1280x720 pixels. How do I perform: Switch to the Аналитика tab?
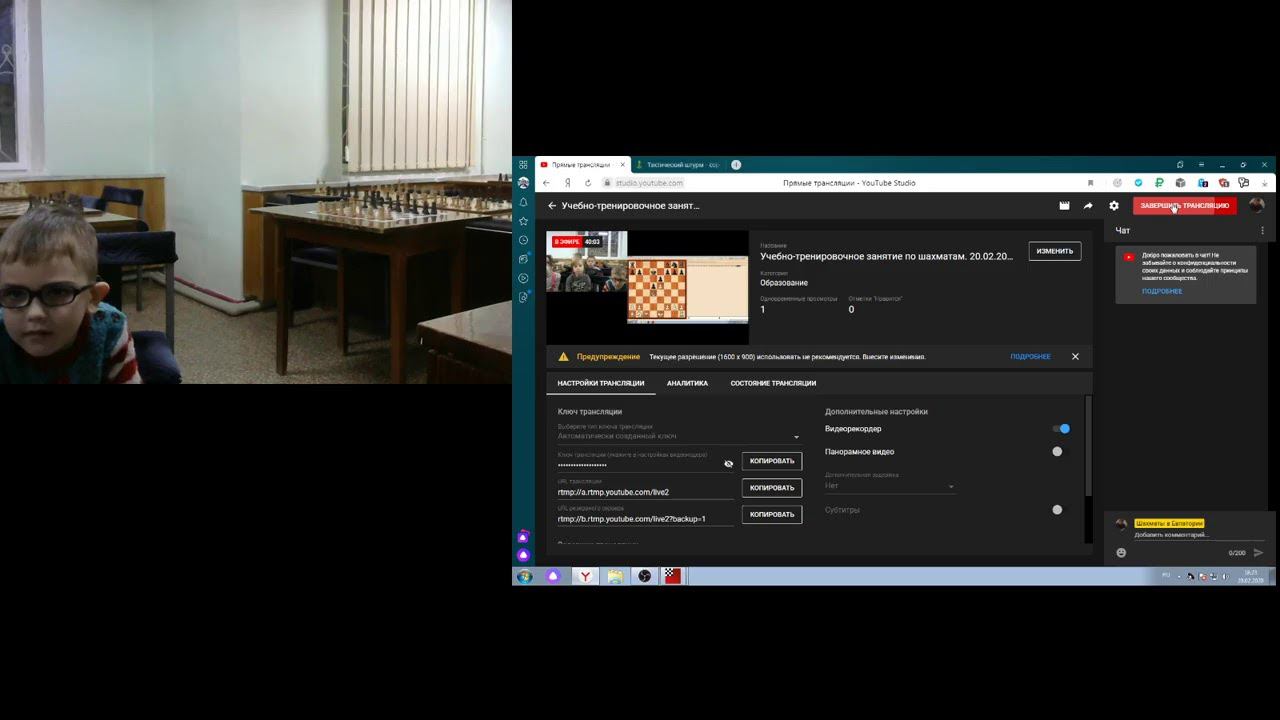tap(687, 383)
